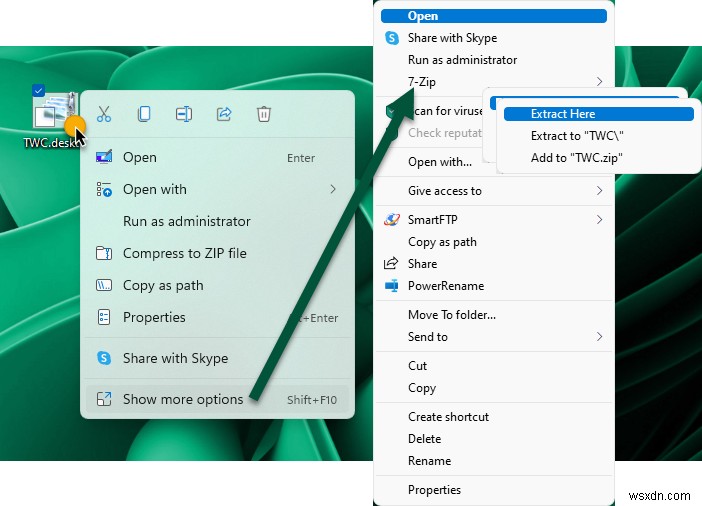
Task: Click Copy as path in new context menu
Action: point(217,285)
